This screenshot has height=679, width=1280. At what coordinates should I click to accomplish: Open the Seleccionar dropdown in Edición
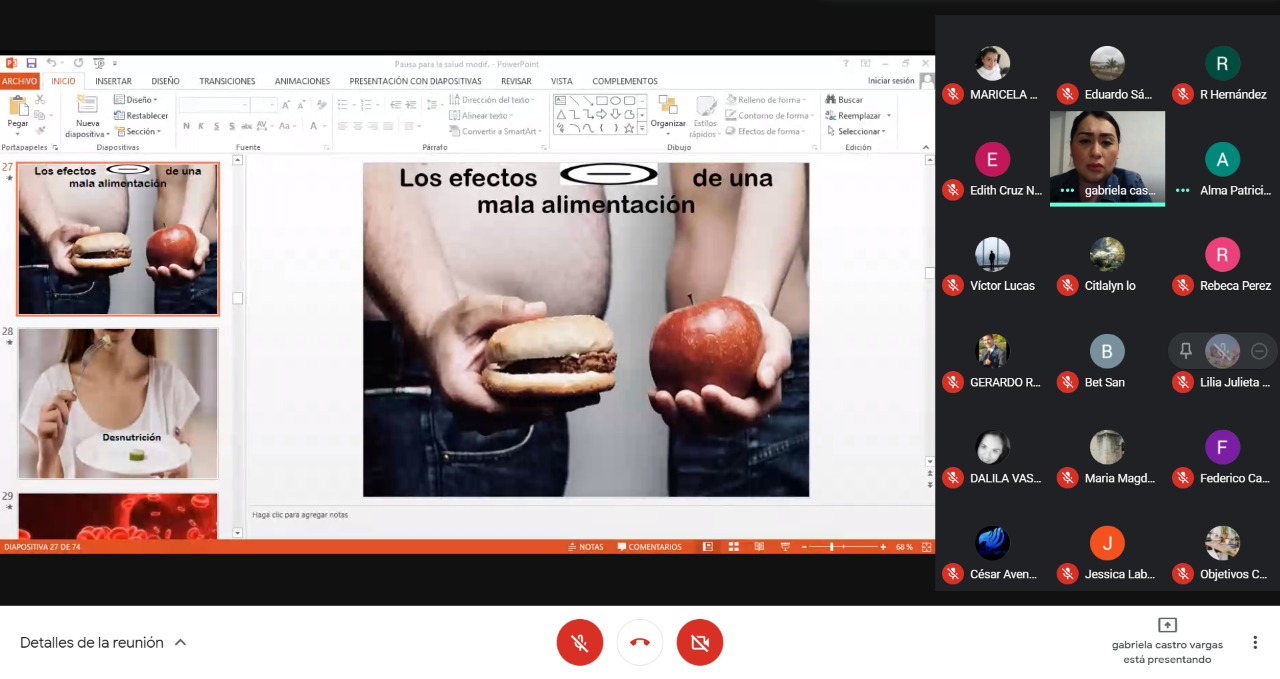pos(862,131)
